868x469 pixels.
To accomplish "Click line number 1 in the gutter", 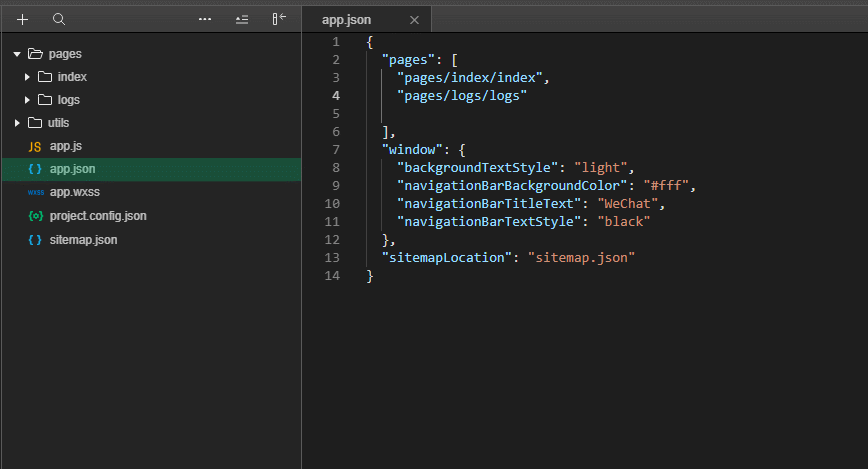I will point(336,42).
